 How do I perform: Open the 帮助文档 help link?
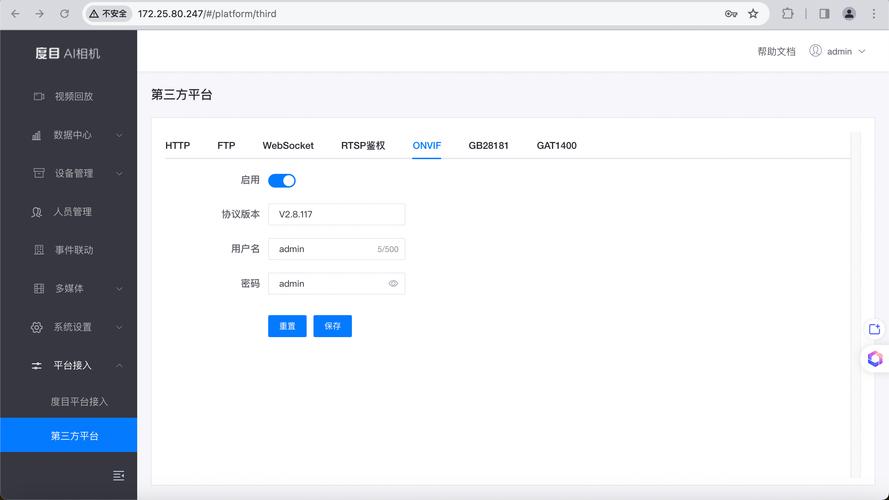(776, 52)
